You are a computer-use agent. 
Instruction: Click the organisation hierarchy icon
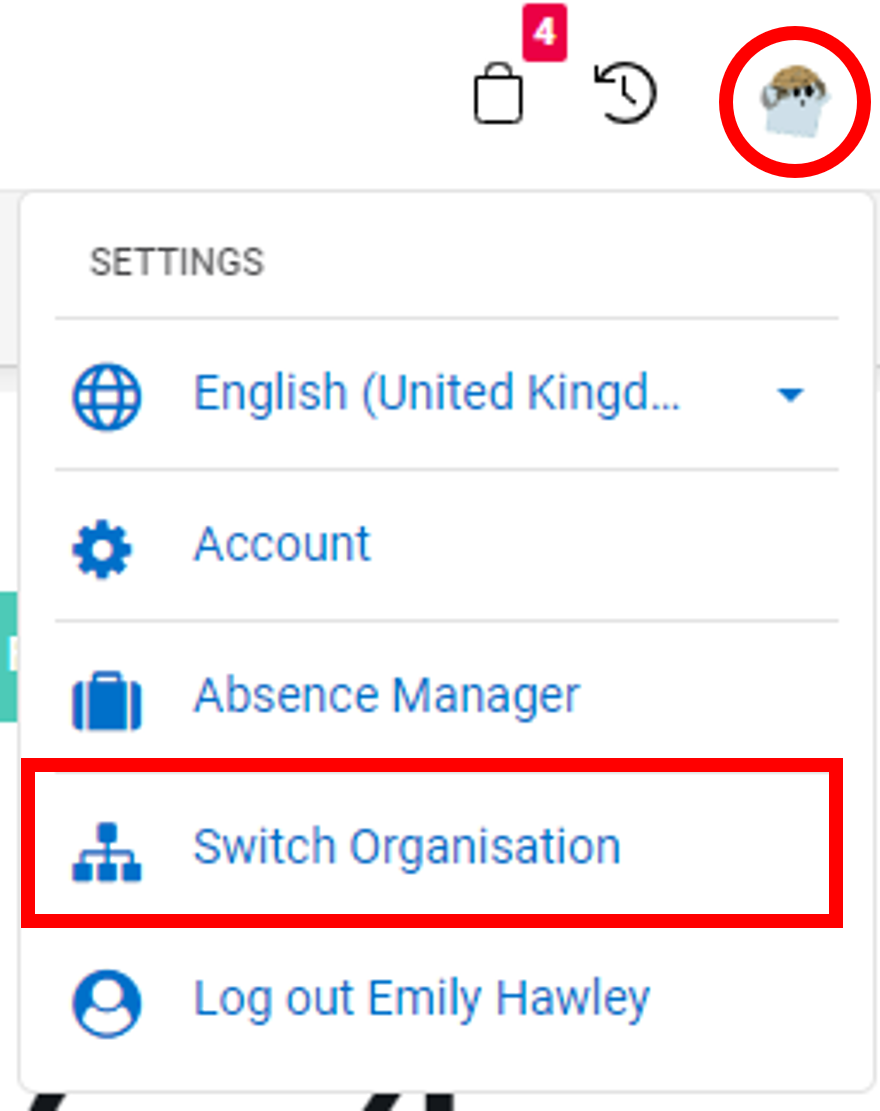[106, 847]
